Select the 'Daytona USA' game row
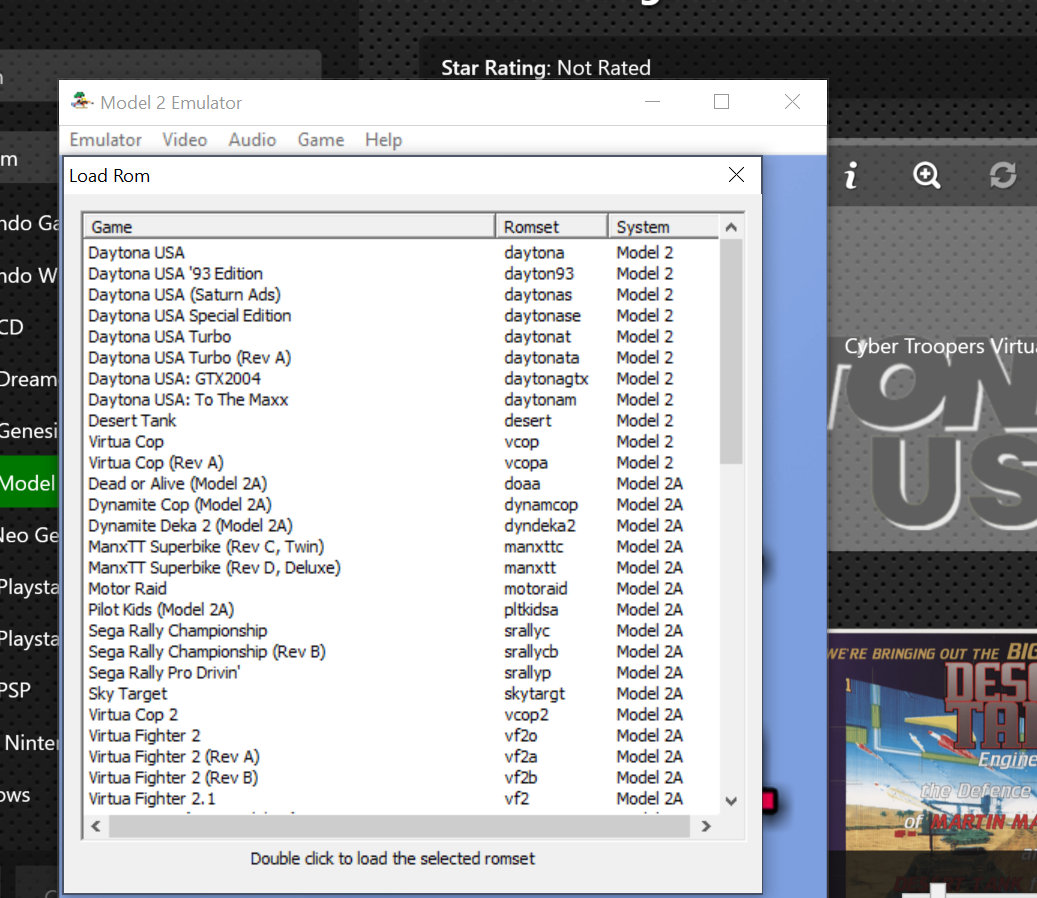 tap(401, 253)
